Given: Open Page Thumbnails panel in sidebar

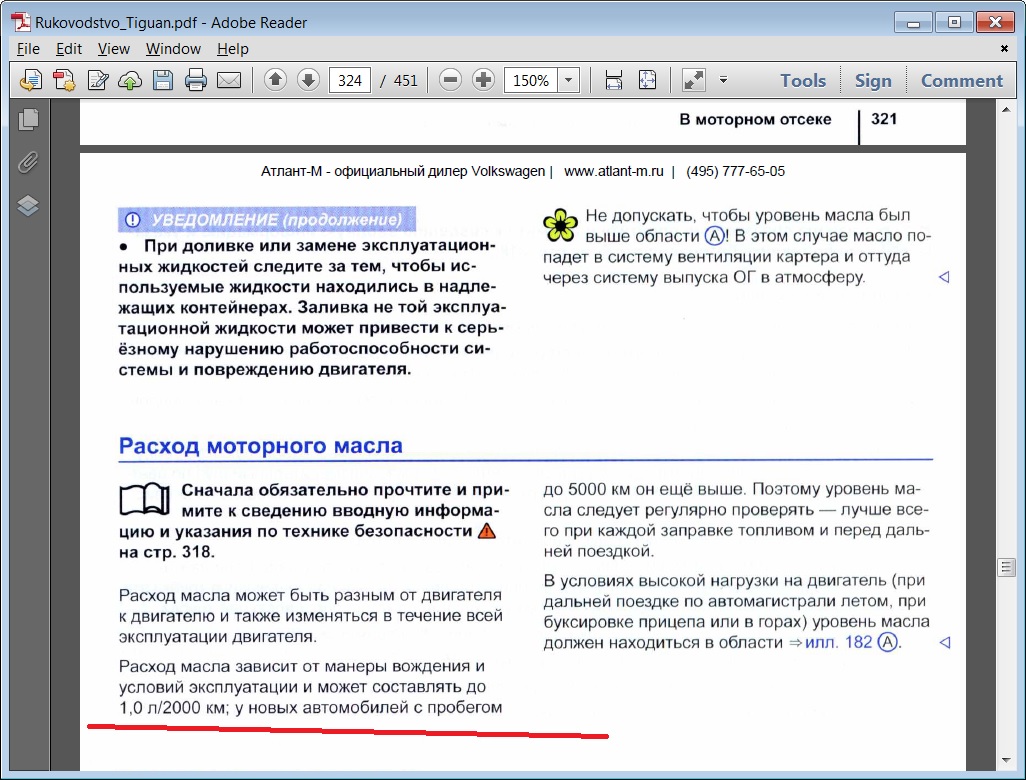Looking at the screenshot, I should pos(29,120).
